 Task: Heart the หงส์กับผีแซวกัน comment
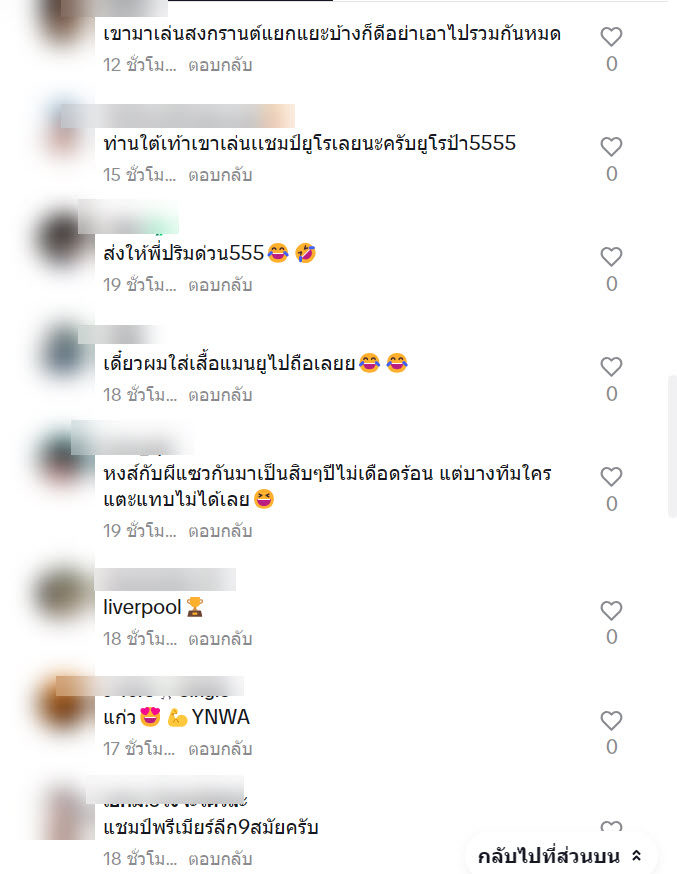[x=611, y=477]
